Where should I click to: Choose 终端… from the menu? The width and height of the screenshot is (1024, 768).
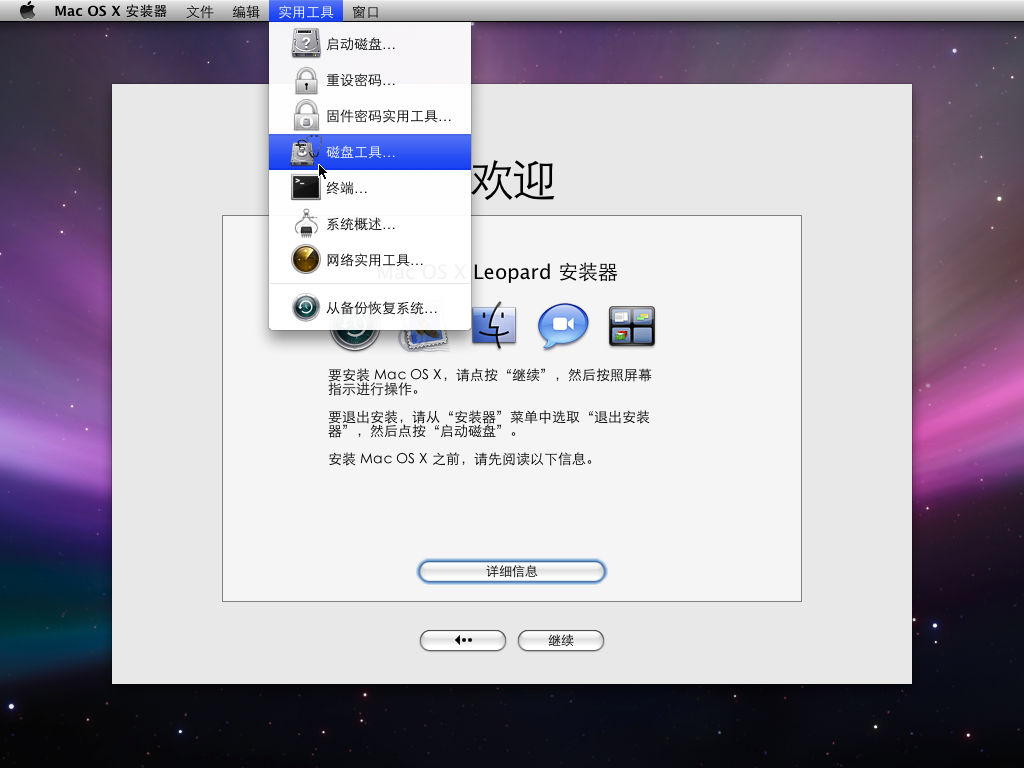pos(370,188)
